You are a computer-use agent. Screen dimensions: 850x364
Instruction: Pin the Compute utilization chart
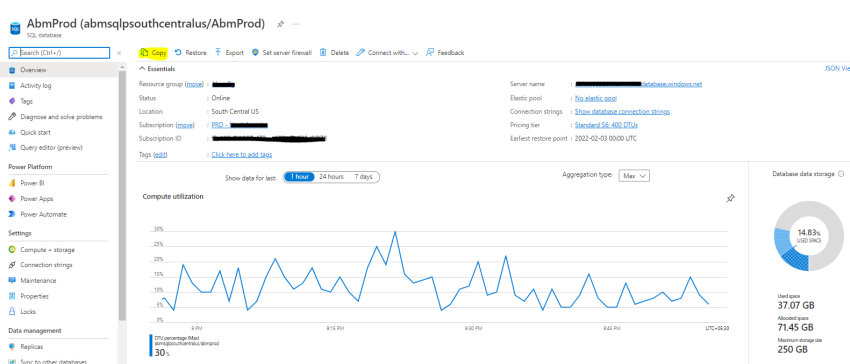click(730, 199)
